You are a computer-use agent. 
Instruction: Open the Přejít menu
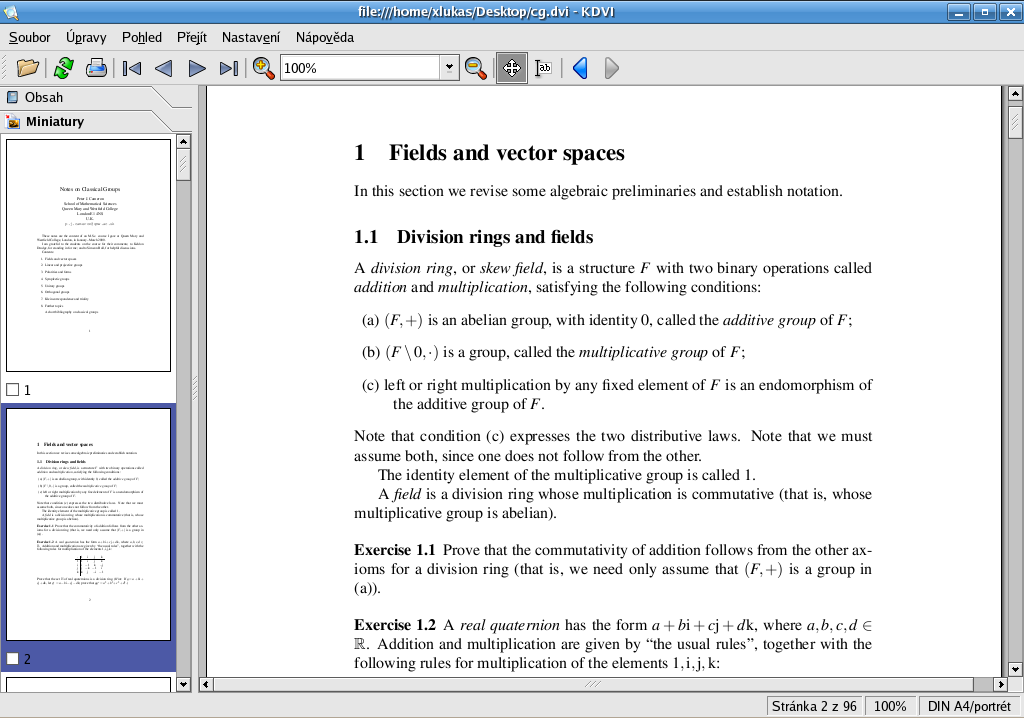192,37
